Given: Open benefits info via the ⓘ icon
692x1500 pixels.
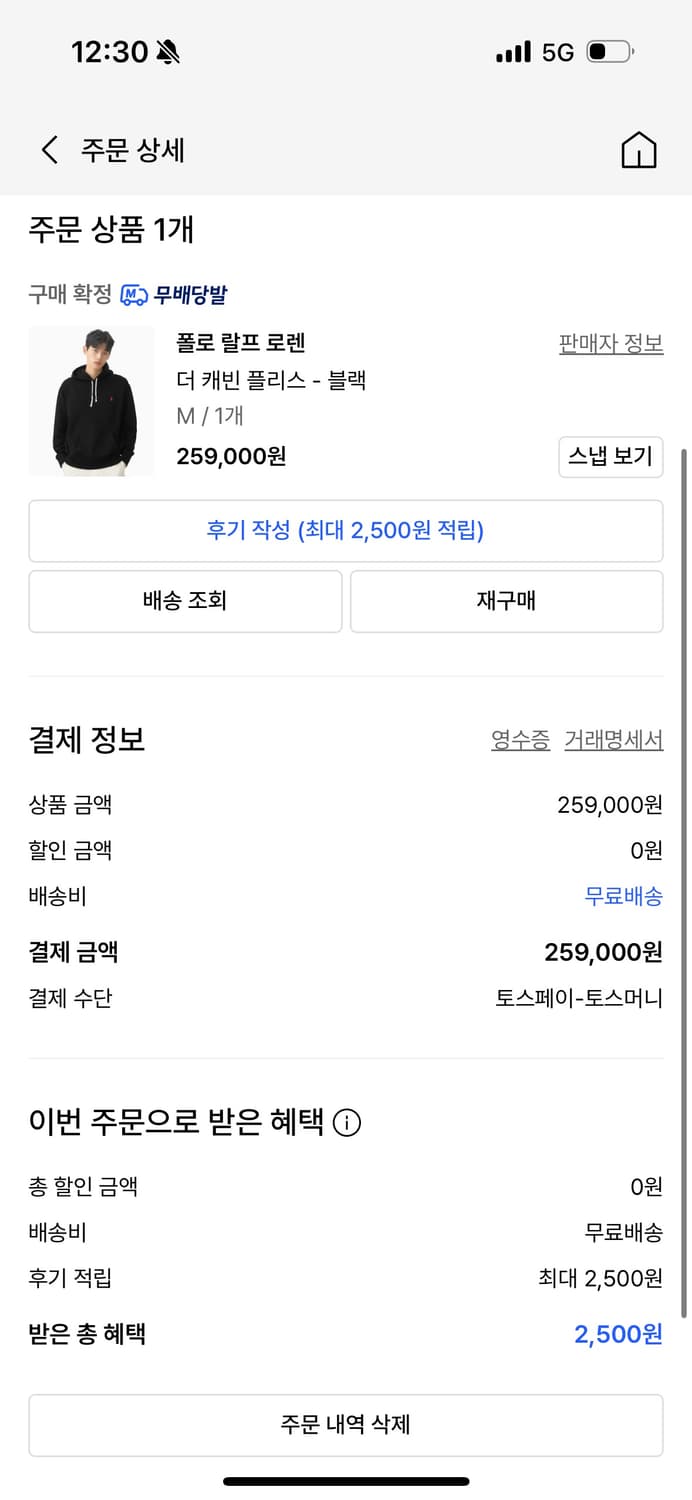Looking at the screenshot, I should point(345,1123).
